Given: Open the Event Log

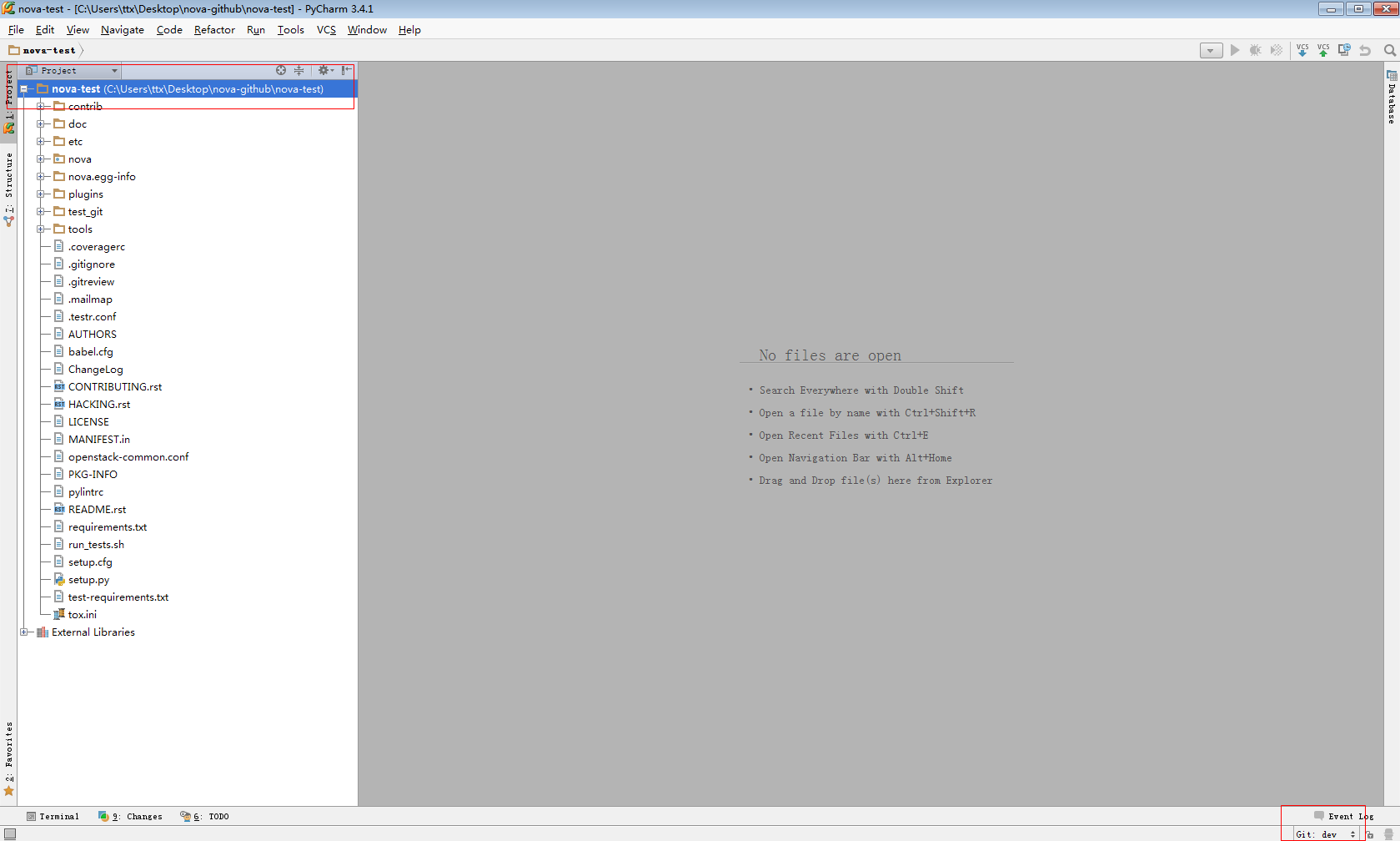Looking at the screenshot, I should pyautogui.click(x=1343, y=816).
